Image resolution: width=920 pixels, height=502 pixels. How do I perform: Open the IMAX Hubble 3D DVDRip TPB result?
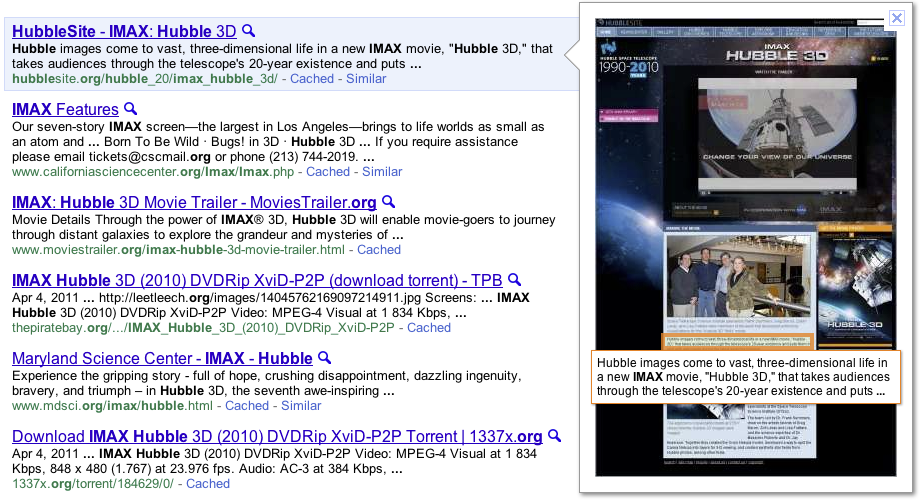click(x=257, y=280)
